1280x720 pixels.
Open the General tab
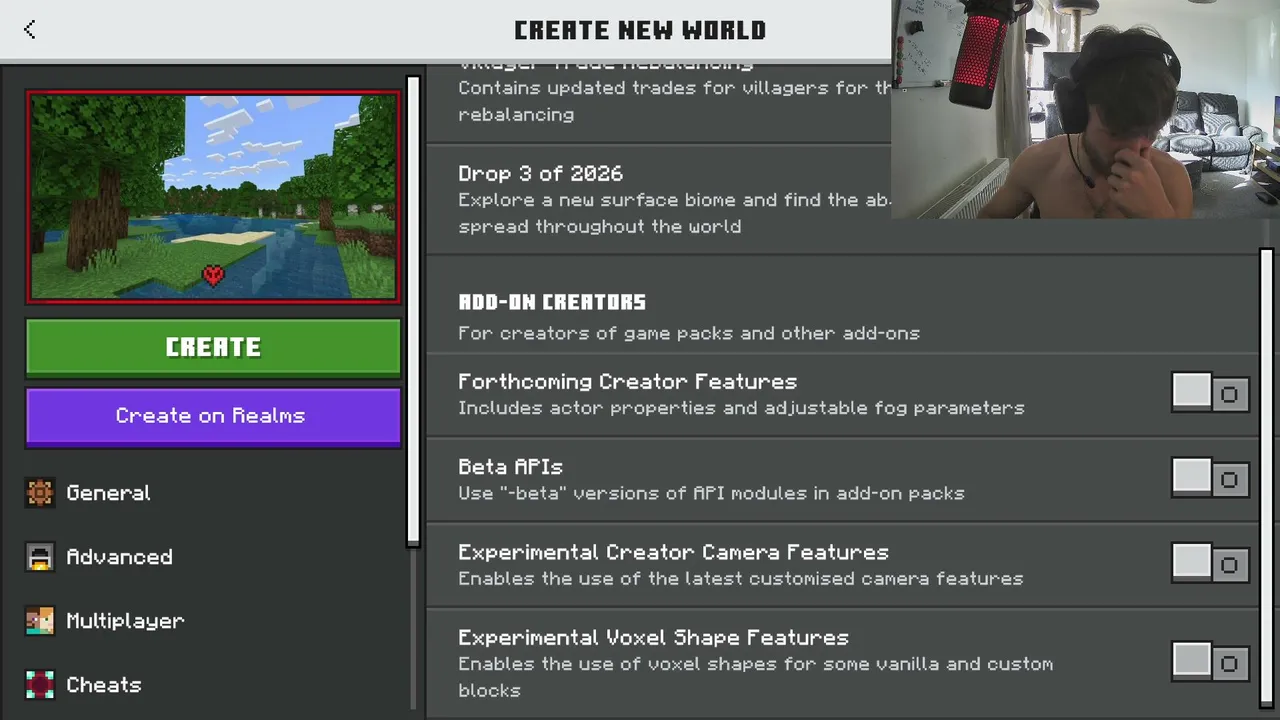coord(213,493)
